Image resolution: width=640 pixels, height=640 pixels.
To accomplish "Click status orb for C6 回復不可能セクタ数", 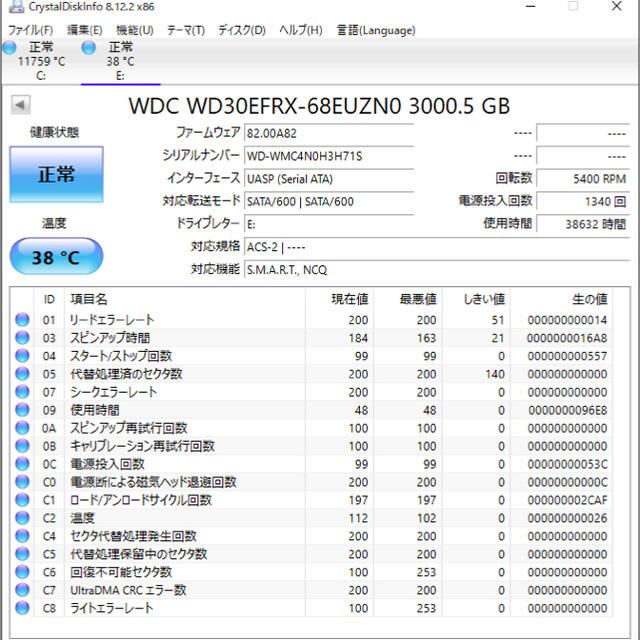I will 22,571.
